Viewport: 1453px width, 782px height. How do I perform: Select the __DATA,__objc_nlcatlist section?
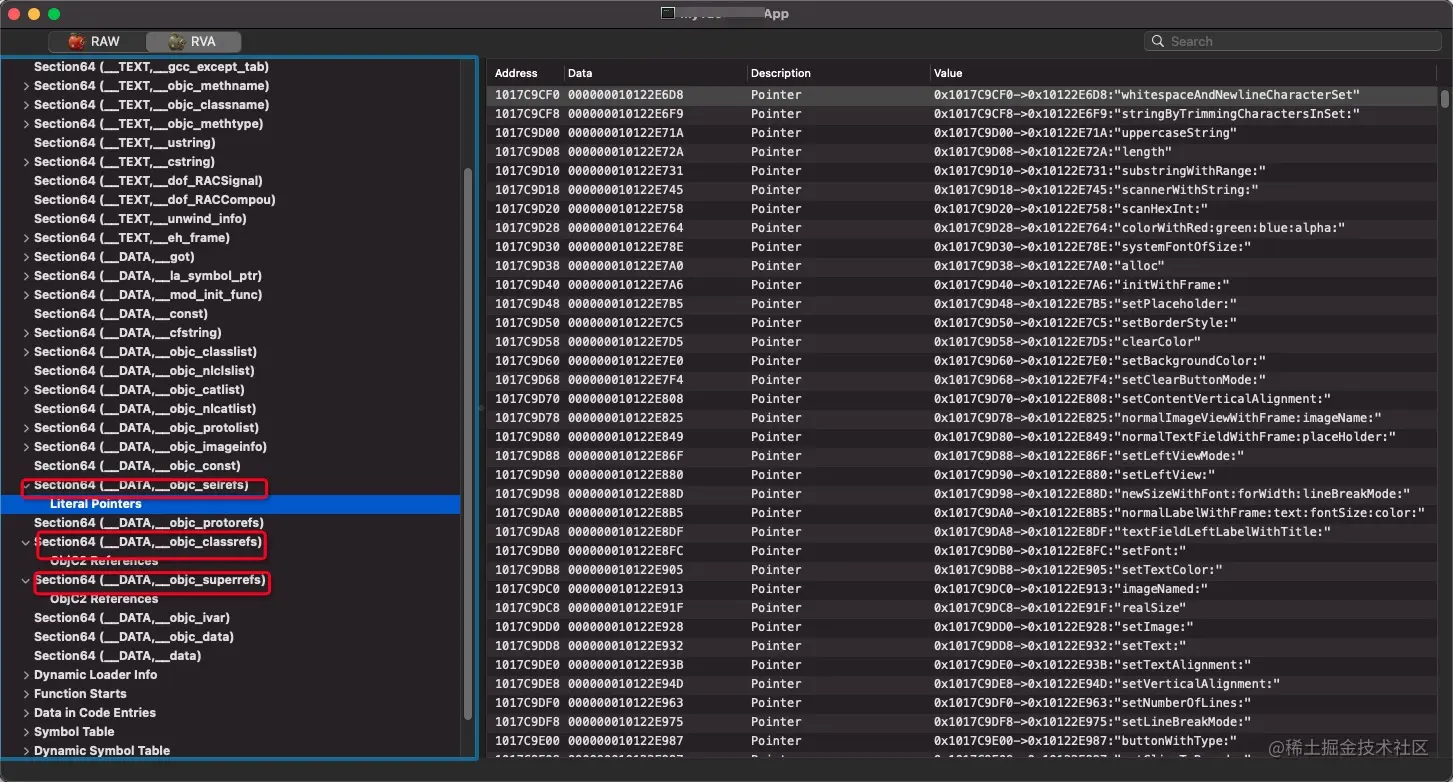click(x=145, y=409)
